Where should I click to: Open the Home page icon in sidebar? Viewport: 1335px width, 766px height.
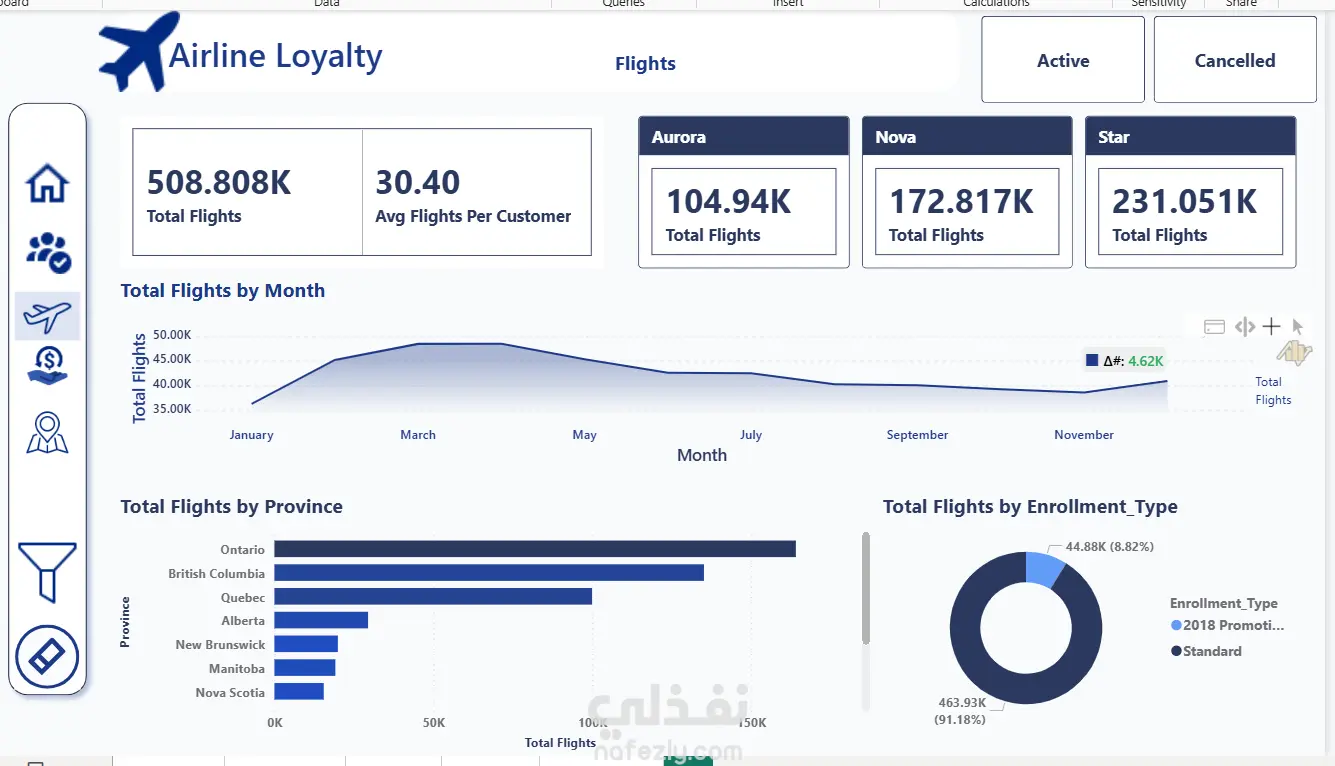pos(47,183)
